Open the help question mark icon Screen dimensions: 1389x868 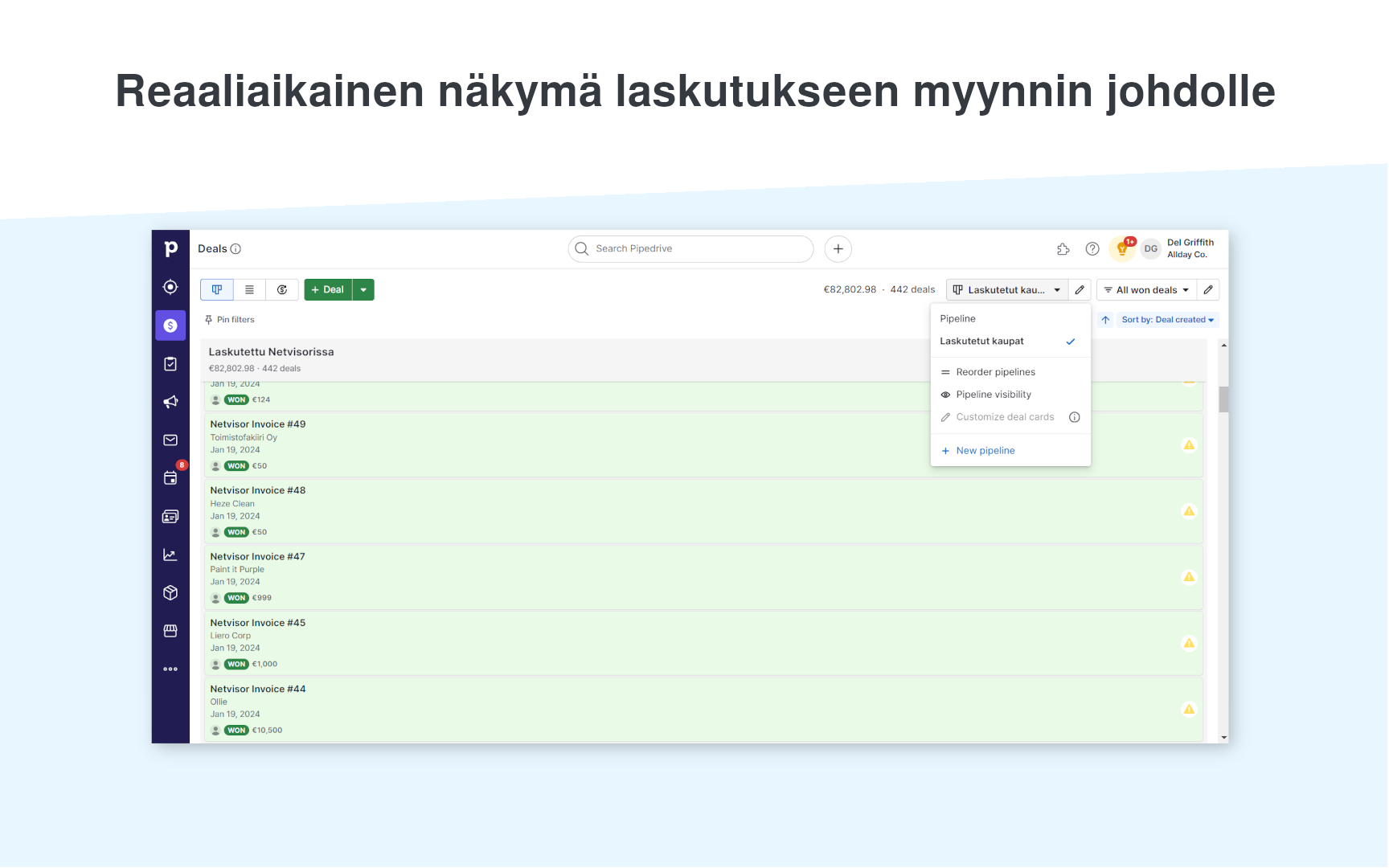pyautogui.click(x=1092, y=249)
